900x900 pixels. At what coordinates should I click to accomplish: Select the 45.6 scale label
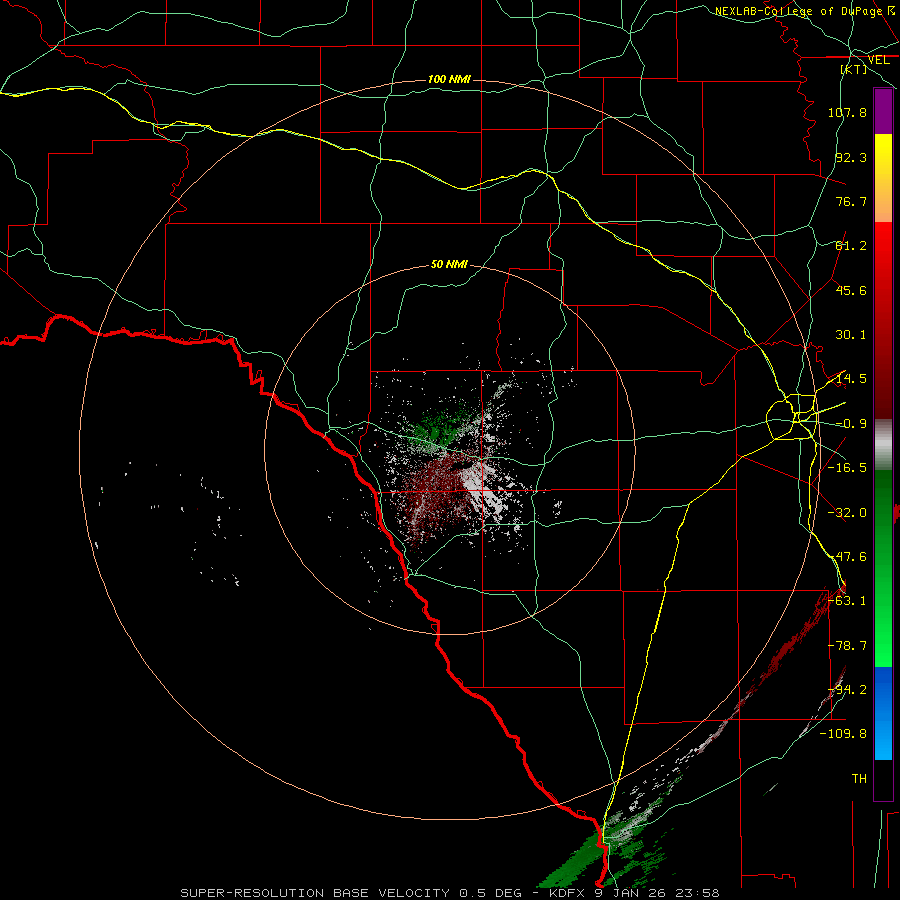[x=851, y=290]
